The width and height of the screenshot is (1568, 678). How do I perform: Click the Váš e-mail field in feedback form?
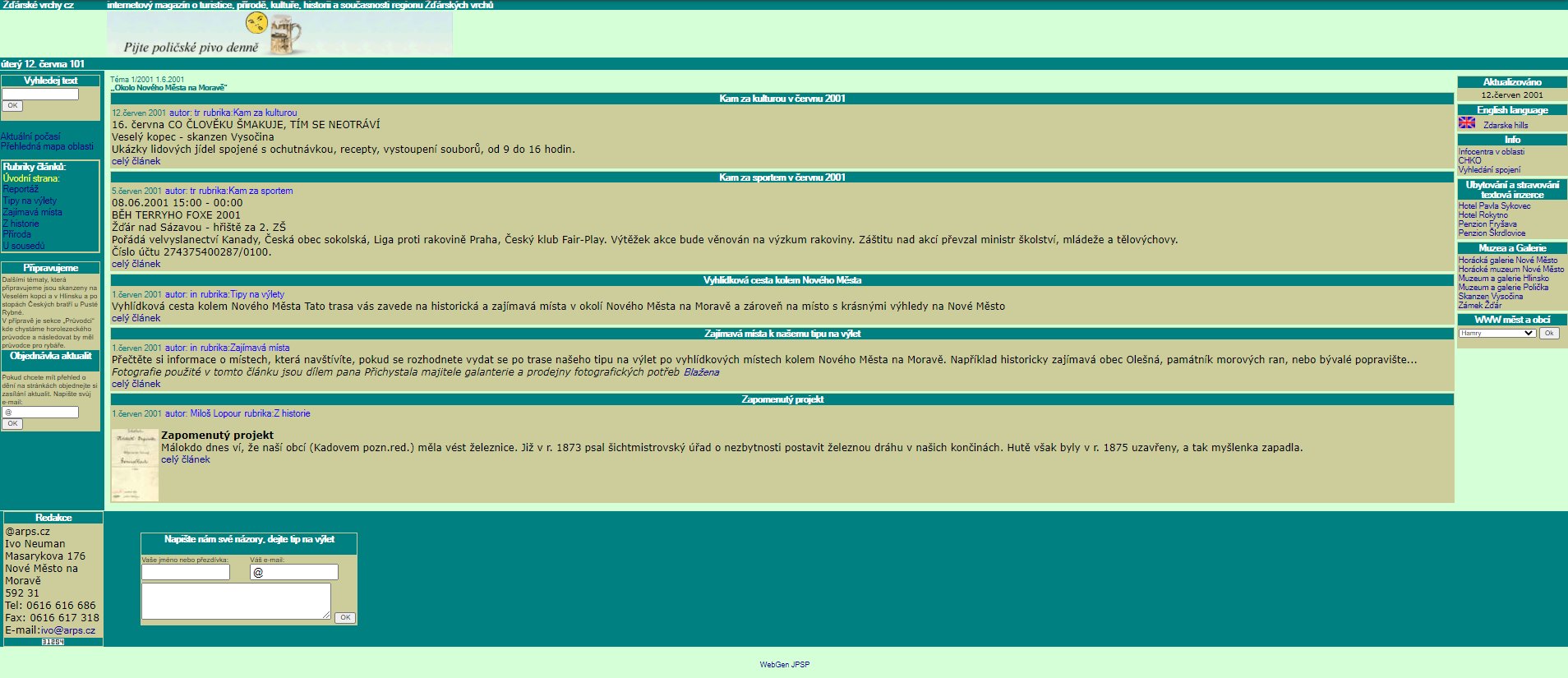294,572
